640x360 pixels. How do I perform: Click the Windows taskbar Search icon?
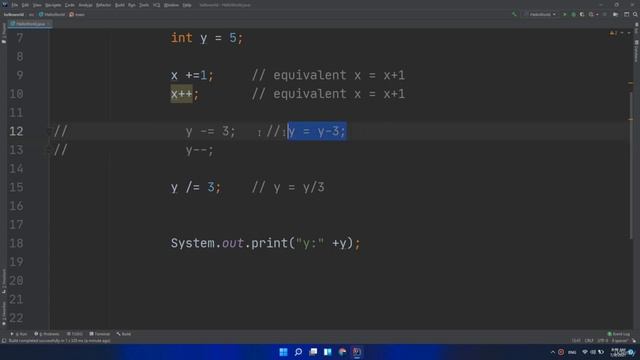point(298,352)
